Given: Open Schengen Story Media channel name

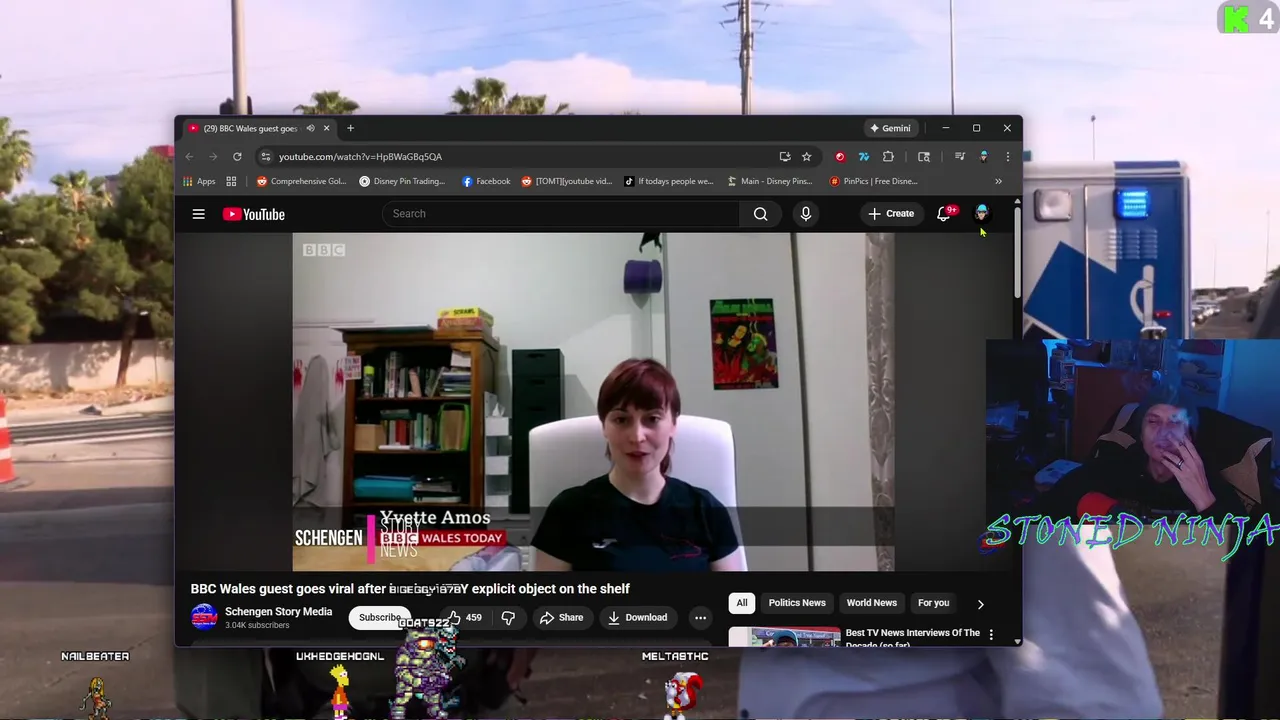Looking at the screenshot, I should point(278,612).
